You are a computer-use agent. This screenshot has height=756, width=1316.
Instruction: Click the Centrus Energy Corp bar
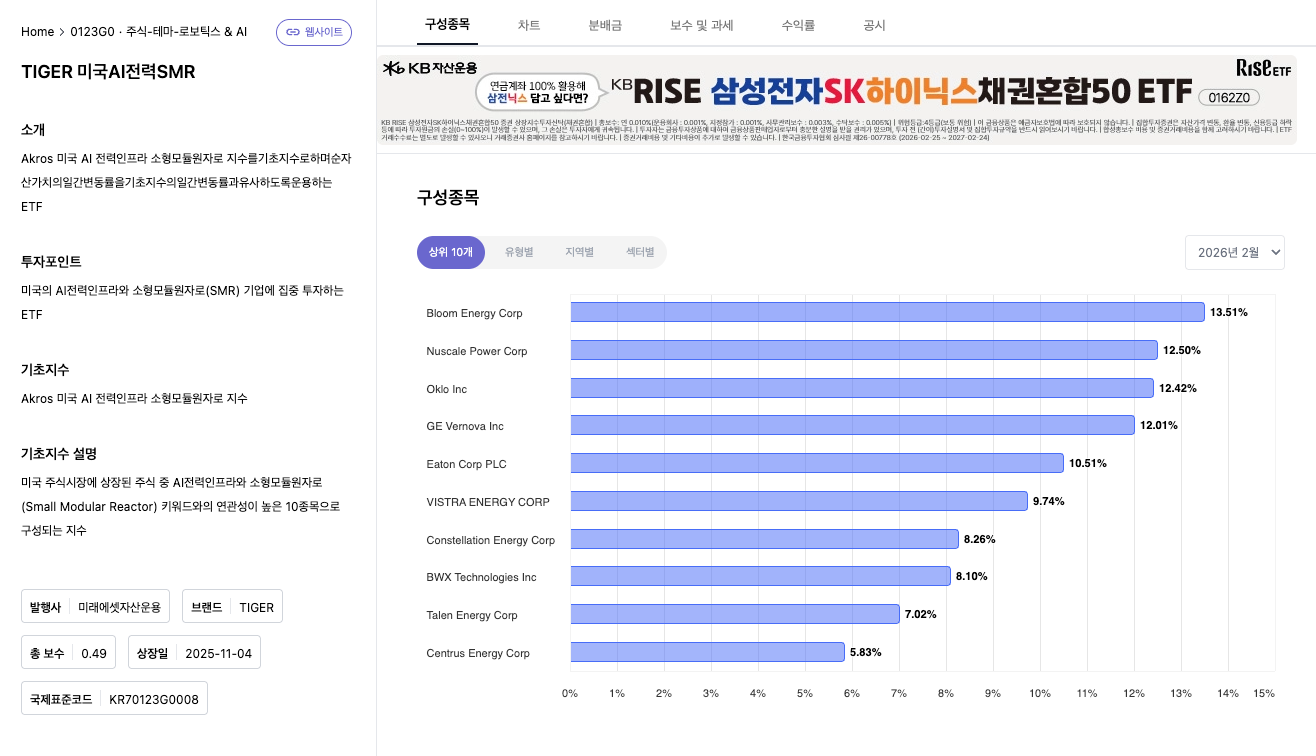pyautogui.click(x=707, y=652)
